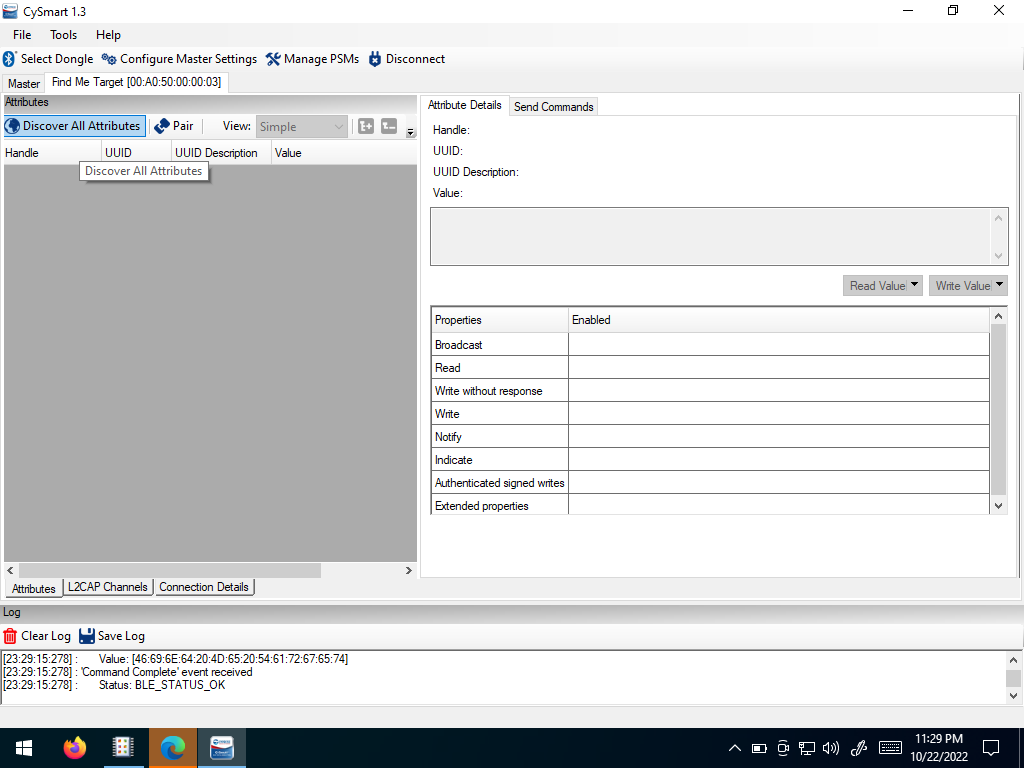Screen dimensions: 1024x768
Task: Click properties table scroll down arrow
Action: point(998,505)
